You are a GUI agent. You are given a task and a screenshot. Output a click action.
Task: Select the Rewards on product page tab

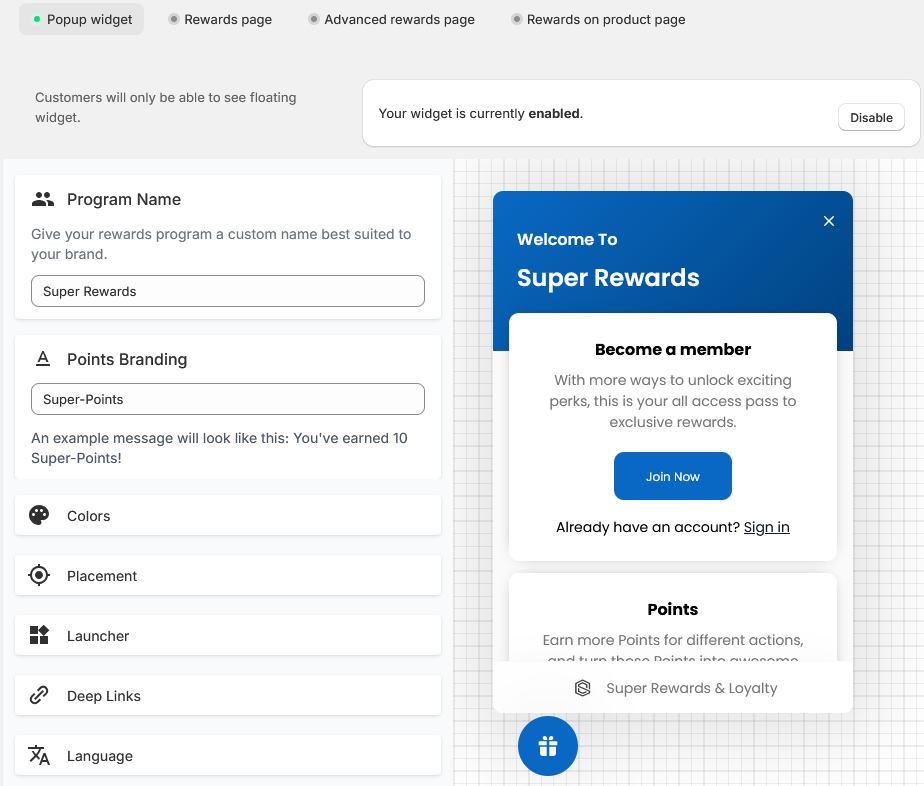598,19
